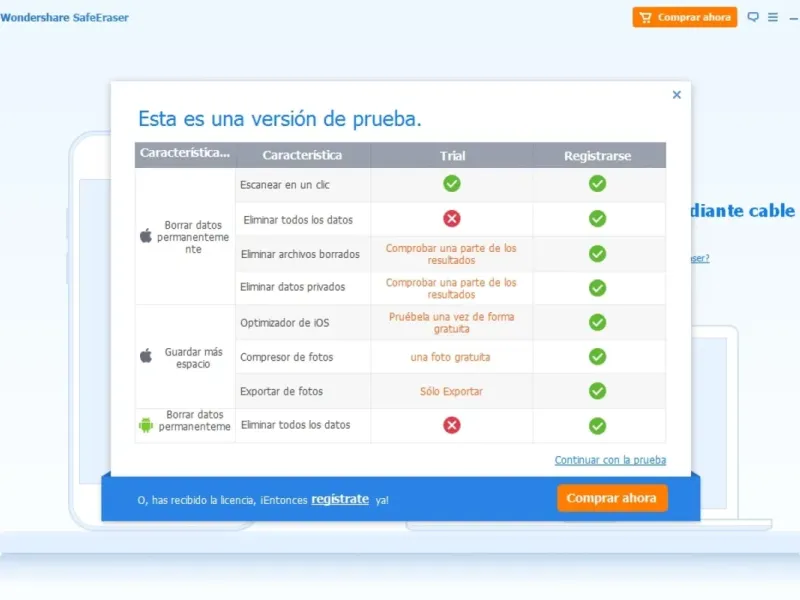The height and width of the screenshot is (600, 800).
Task: Select the Optimizador de iOS feature text
Action: (285, 323)
